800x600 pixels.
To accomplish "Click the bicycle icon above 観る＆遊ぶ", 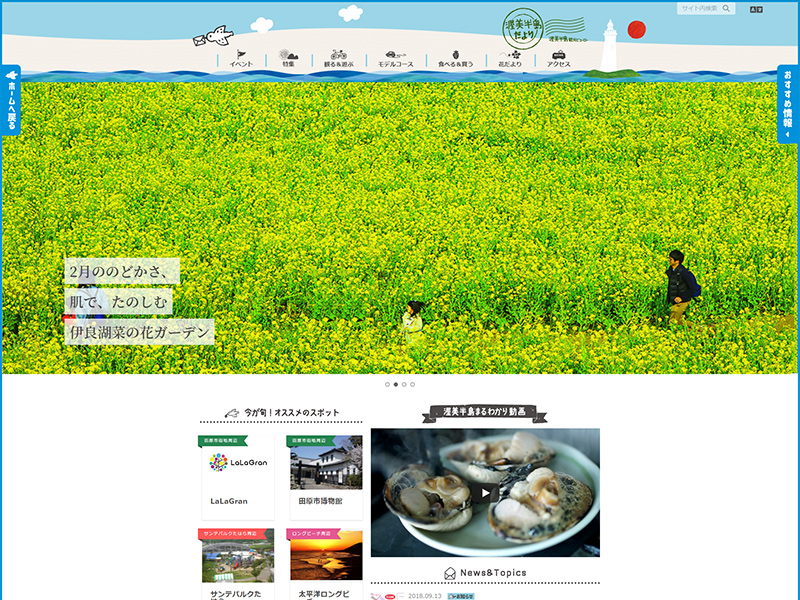I will pyautogui.click(x=338, y=55).
